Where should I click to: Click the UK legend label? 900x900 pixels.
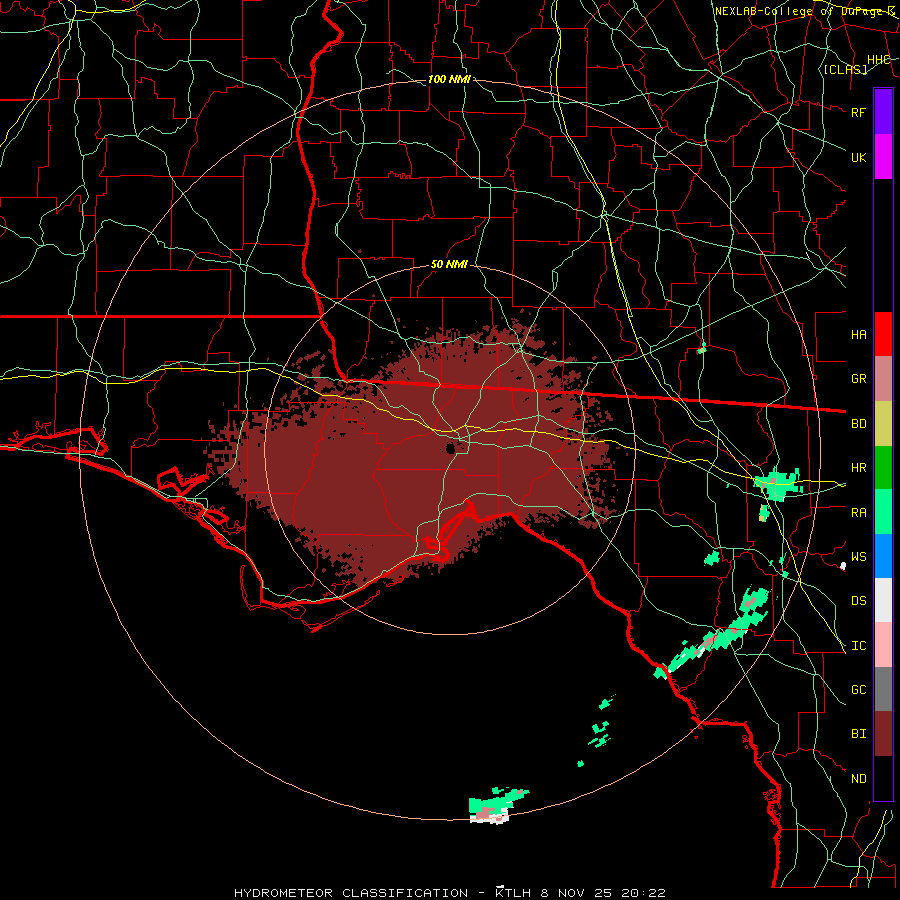[x=858, y=157]
